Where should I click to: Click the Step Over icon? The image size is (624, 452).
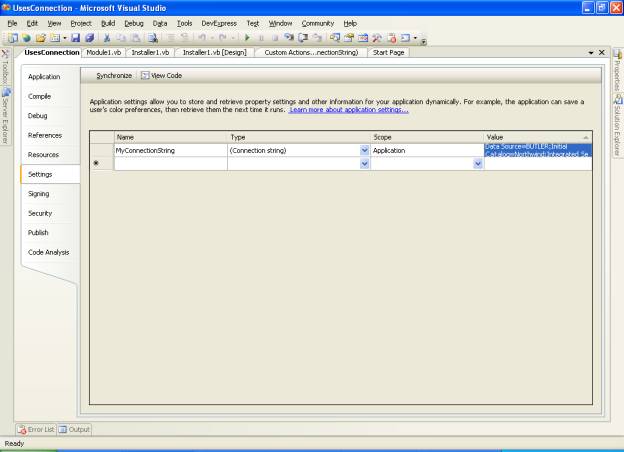pyautogui.click(x=303, y=38)
